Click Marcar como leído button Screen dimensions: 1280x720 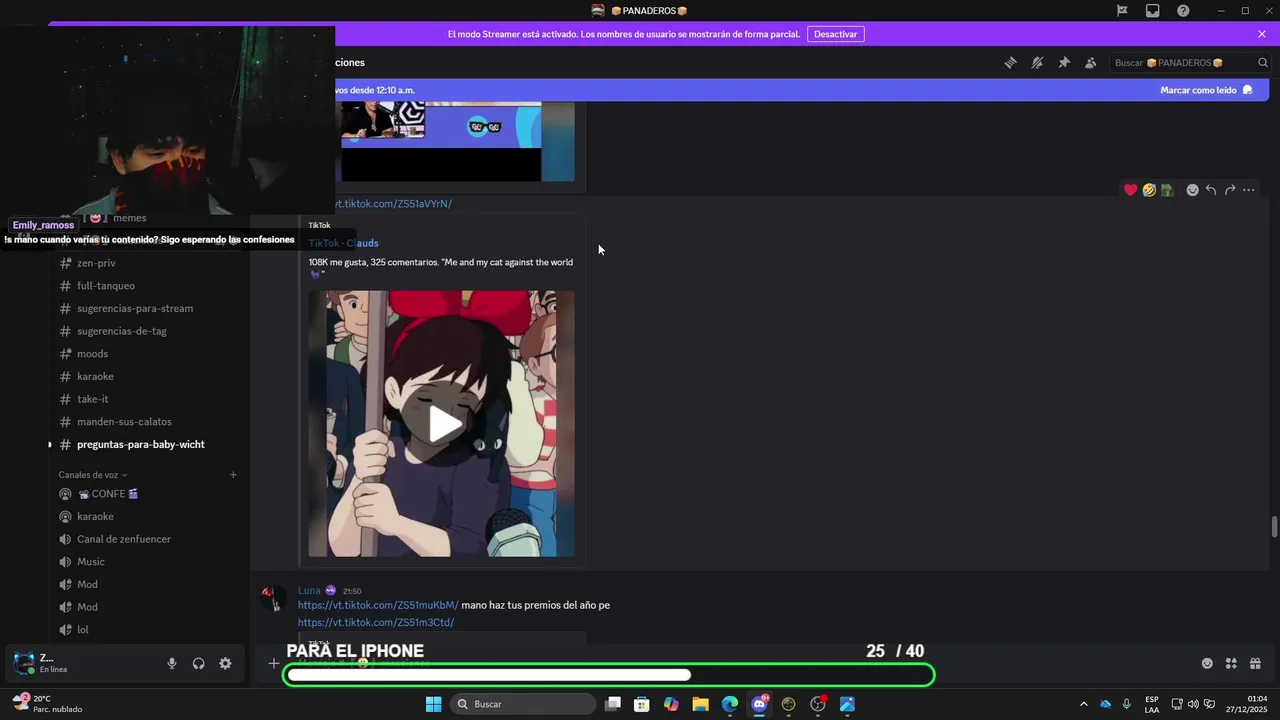click(x=1206, y=90)
